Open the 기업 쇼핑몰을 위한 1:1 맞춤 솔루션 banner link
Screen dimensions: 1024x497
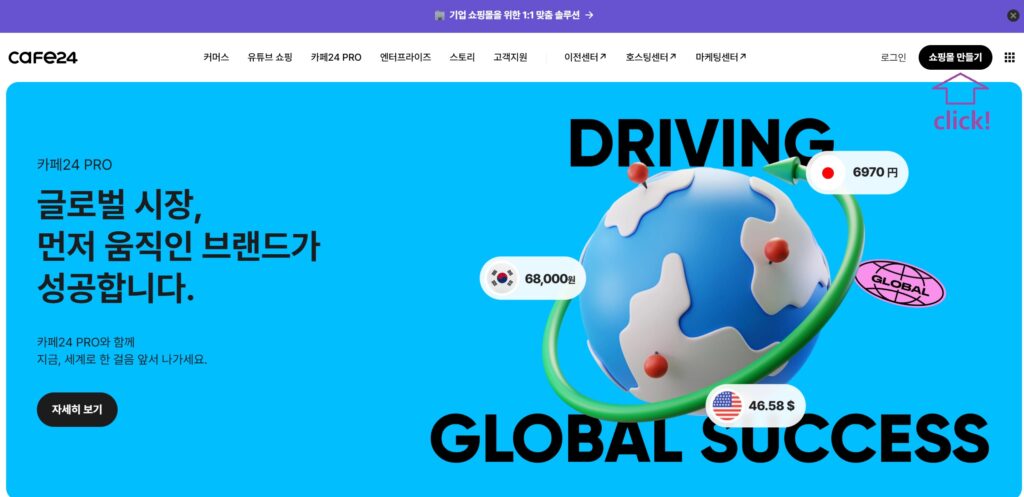[x=513, y=15]
